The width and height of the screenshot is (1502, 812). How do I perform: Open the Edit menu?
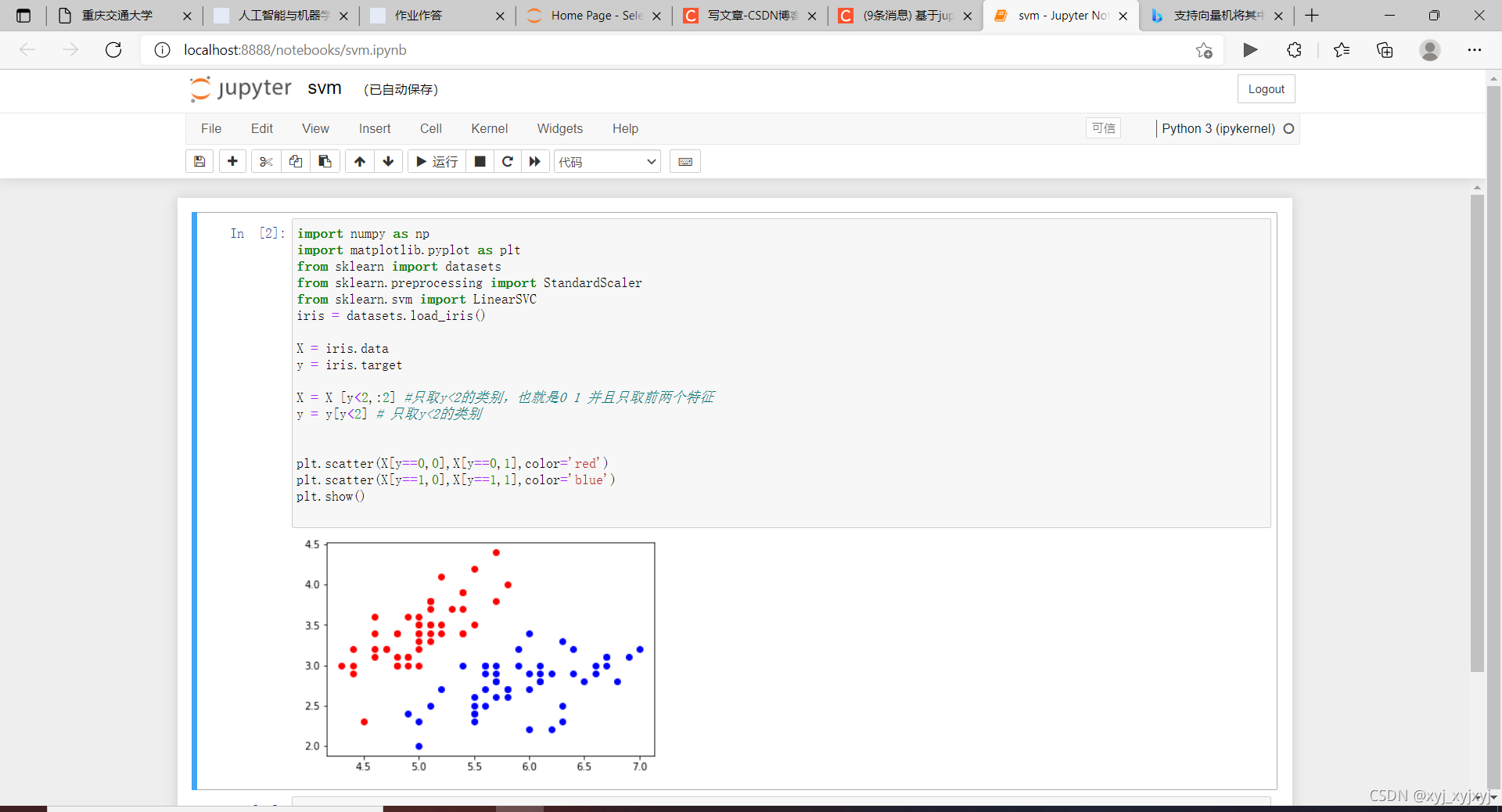tap(262, 128)
